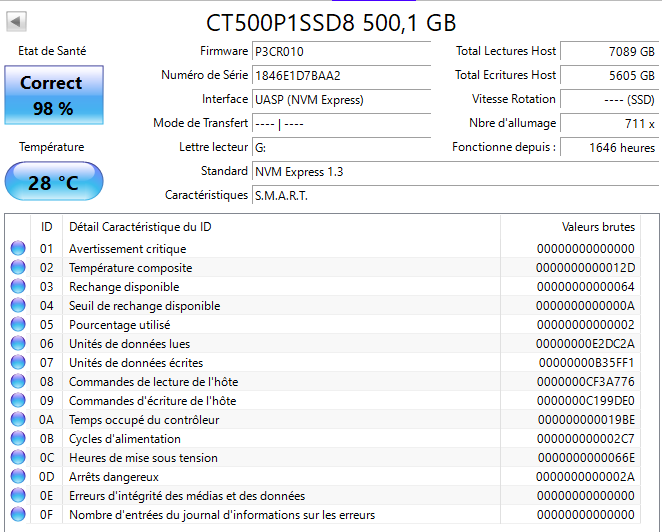The width and height of the screenshot is (662, 532).
Task: Click the serial number field 1846E1D7BAA2
Action: 341,76
